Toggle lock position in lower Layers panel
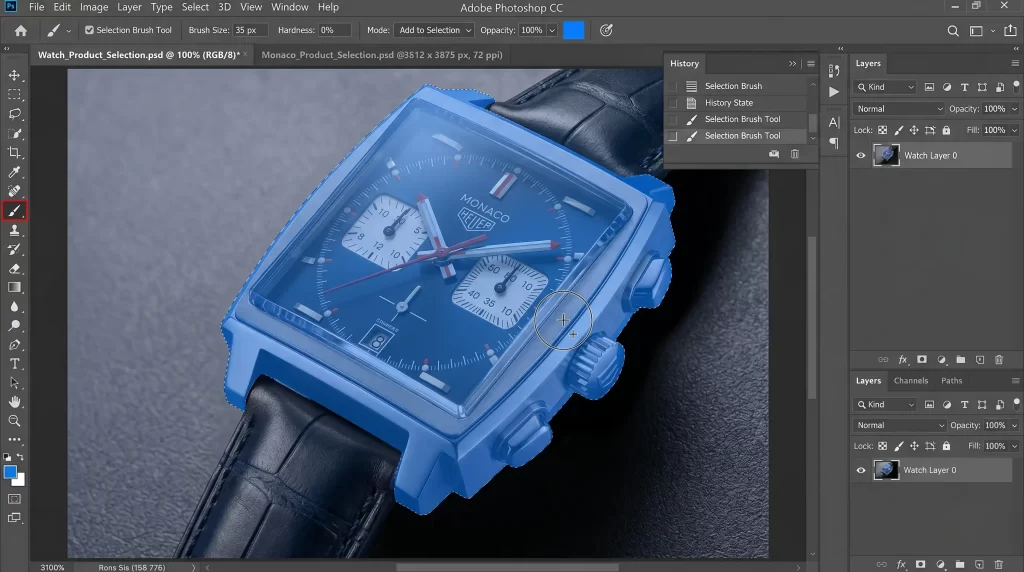 pos(914,446)
